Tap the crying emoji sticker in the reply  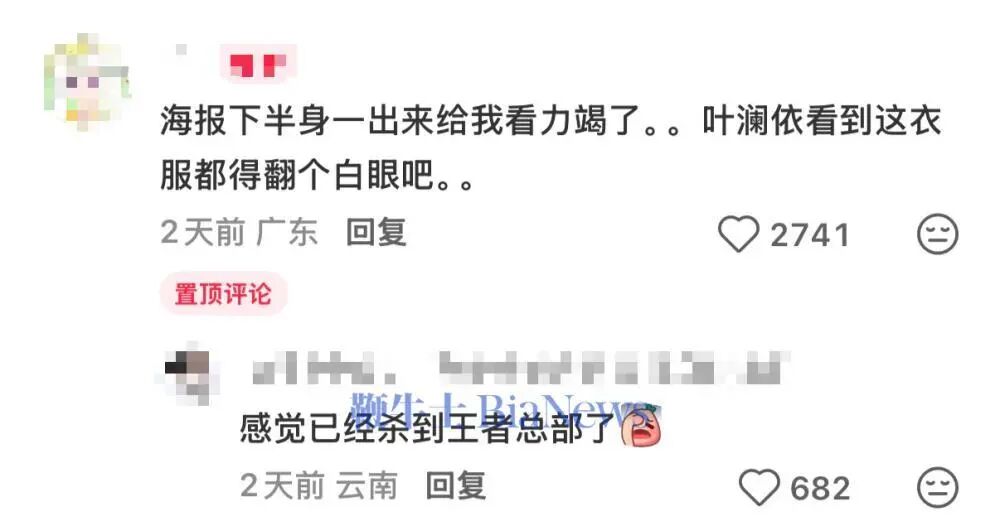642,426
